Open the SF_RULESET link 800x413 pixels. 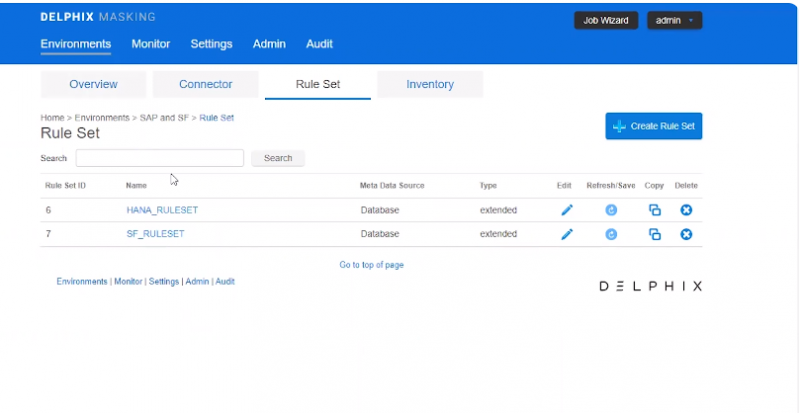click(x=155, y=234)
